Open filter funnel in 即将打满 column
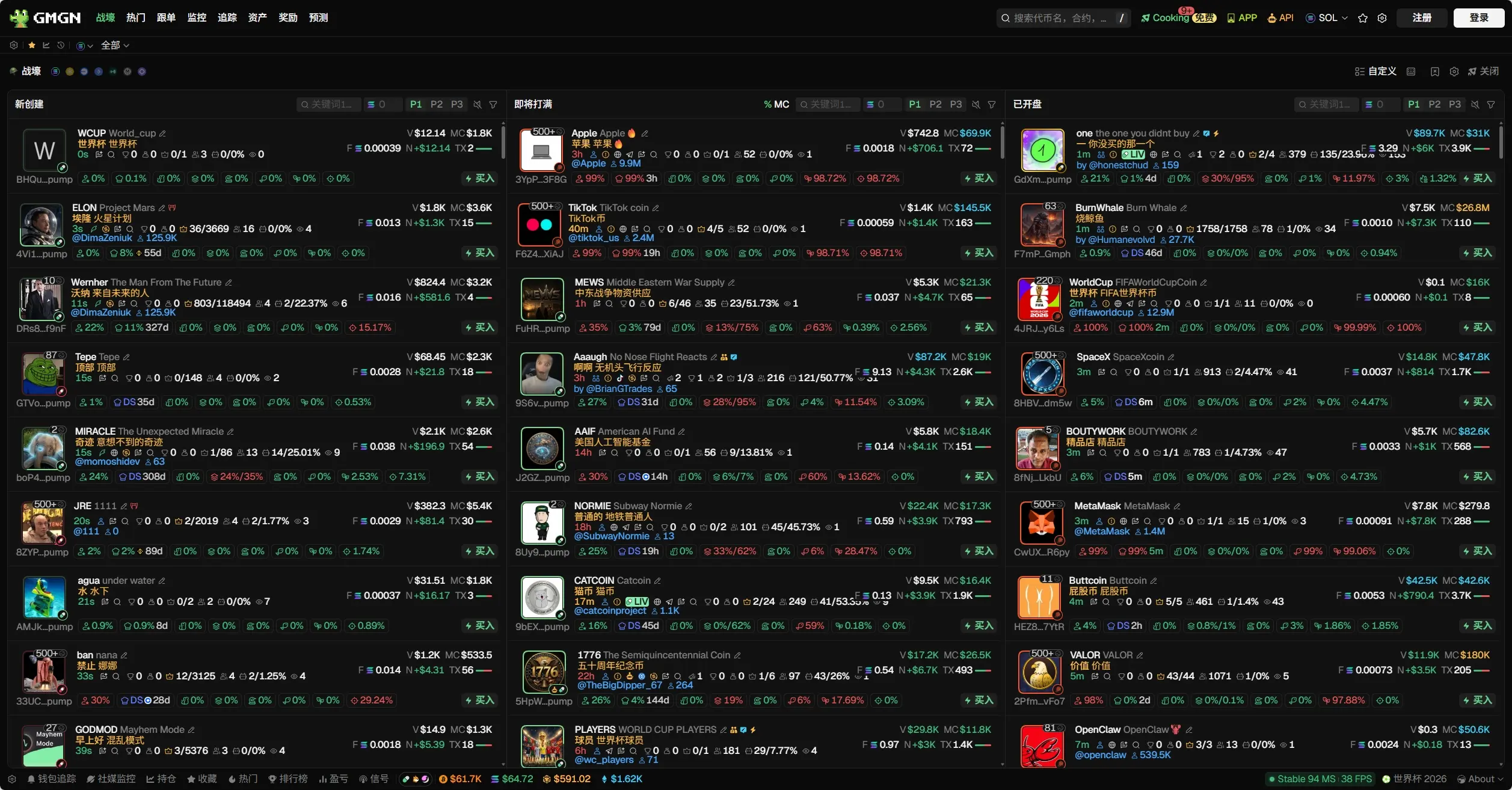The image size is (1512, 790). click(x=992, y=105)
